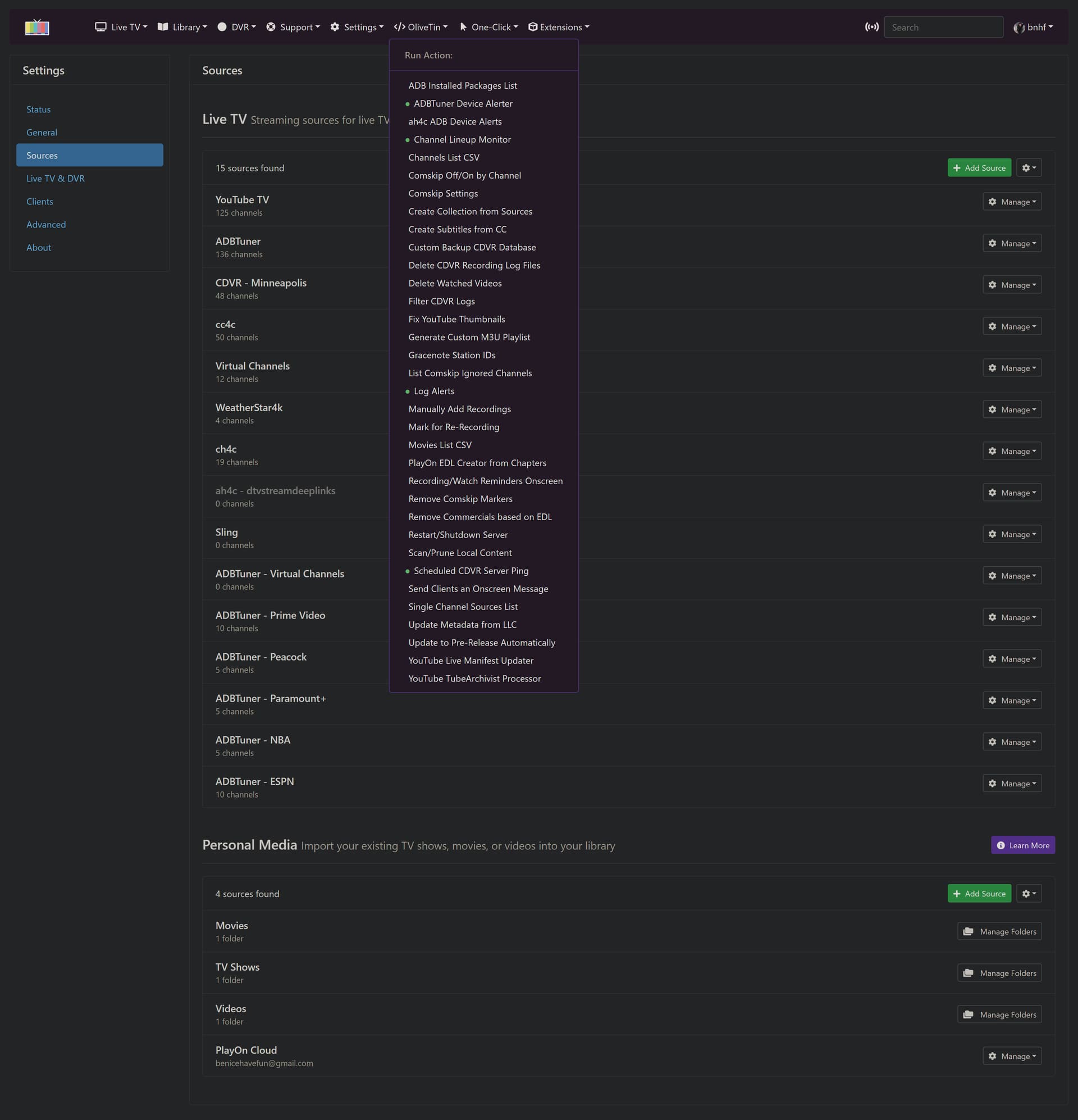The height and width of the screenshot is (1120, 1078).
Task: Expand the Manage dropdown for YouTube TV
Action: (x=1012, y=202)
